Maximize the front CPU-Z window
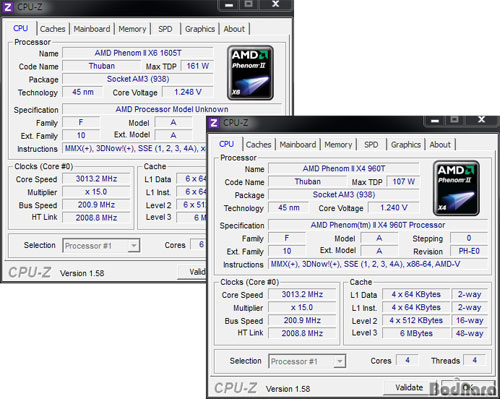Screen dimensions: 500x399 pyautogui.click(x=454, y=120)
